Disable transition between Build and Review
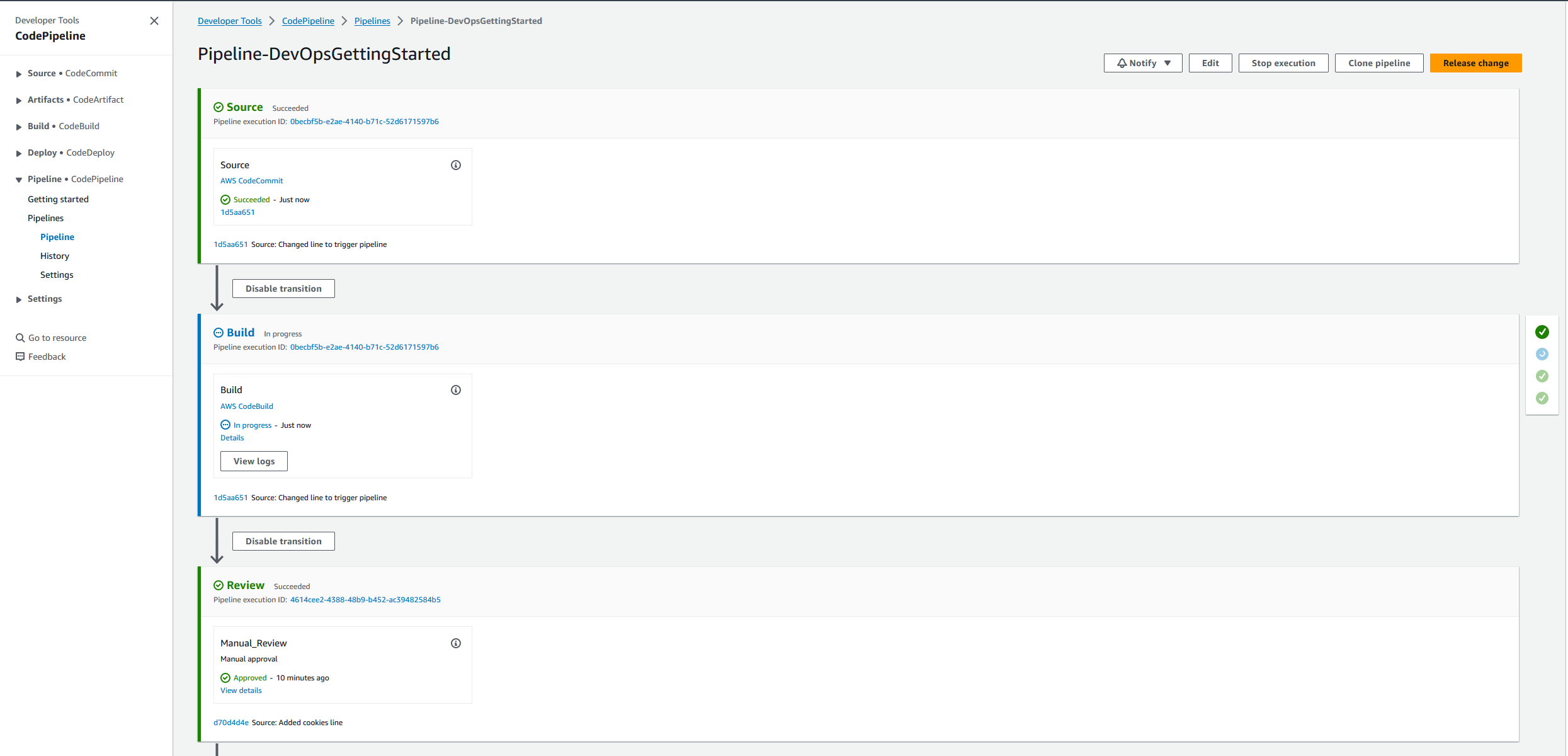The width and height of the screenshot is (1568, 756). click(x=283, y=541)
